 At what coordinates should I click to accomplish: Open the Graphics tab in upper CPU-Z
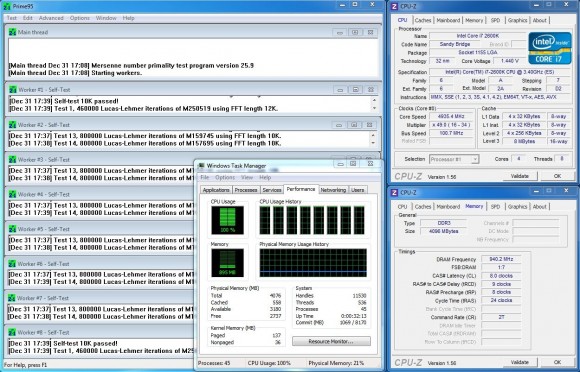[x=517, y=20]
